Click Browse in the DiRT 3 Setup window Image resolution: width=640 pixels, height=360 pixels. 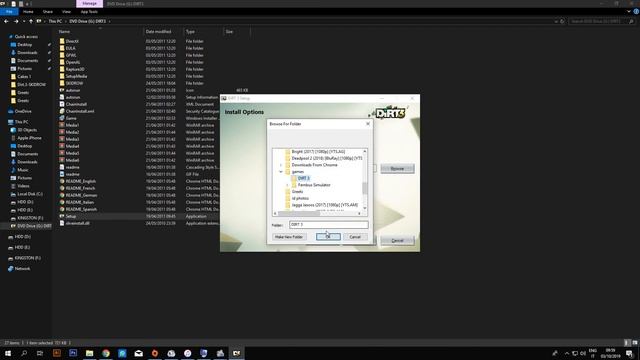click(x=397, y=169)
